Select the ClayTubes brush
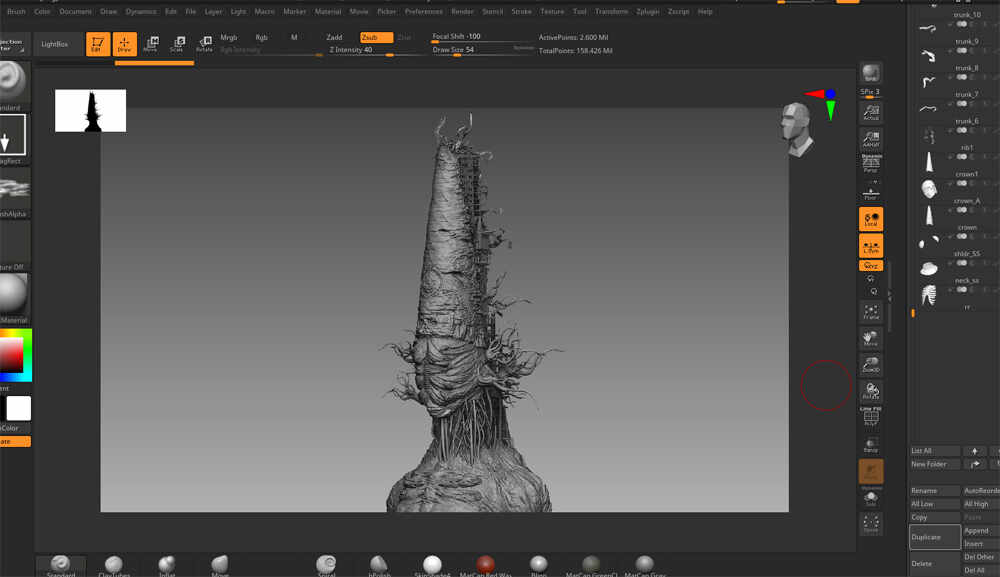1000x577 pixels. [x=114, y=566]
